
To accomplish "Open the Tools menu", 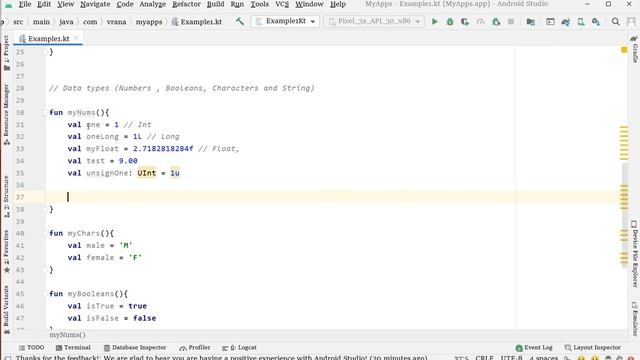I will (x=259, y=4).
